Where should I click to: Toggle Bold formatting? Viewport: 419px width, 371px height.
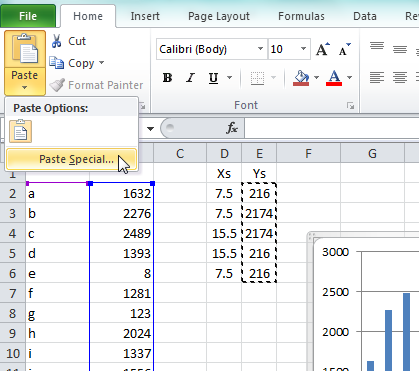167,78
